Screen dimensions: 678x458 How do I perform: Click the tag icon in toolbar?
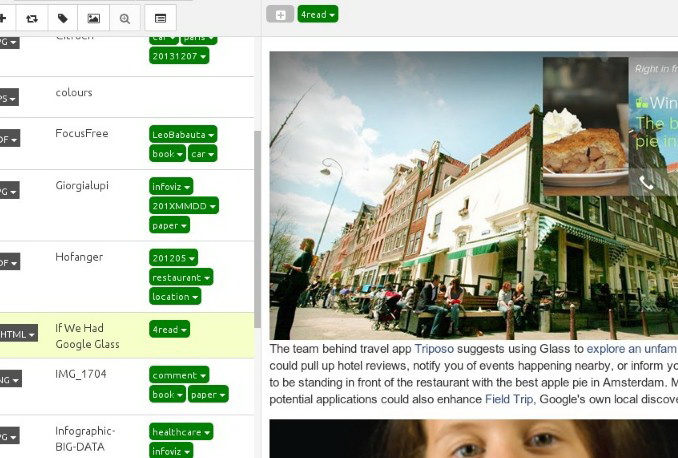coord(63,18)
